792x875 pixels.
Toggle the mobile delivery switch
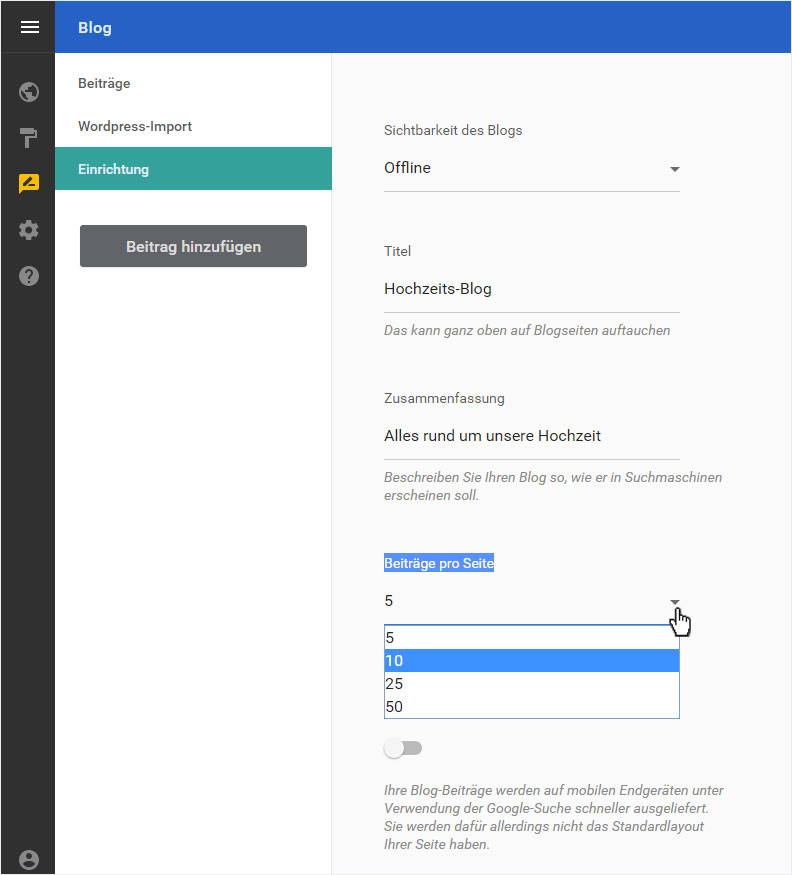click(403, 748)
